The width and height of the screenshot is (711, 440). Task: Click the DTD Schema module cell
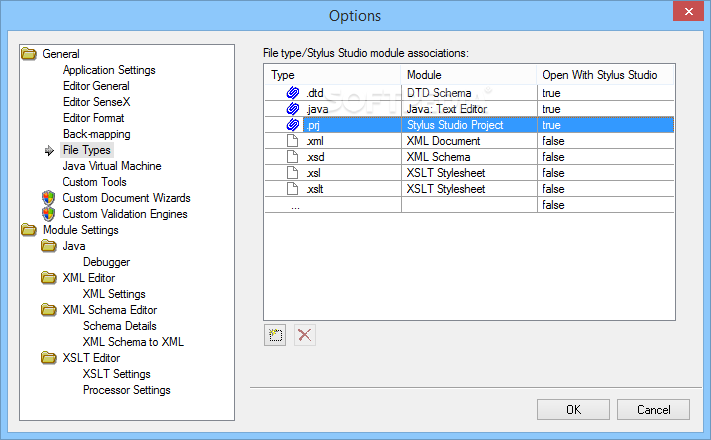(469, 93)
